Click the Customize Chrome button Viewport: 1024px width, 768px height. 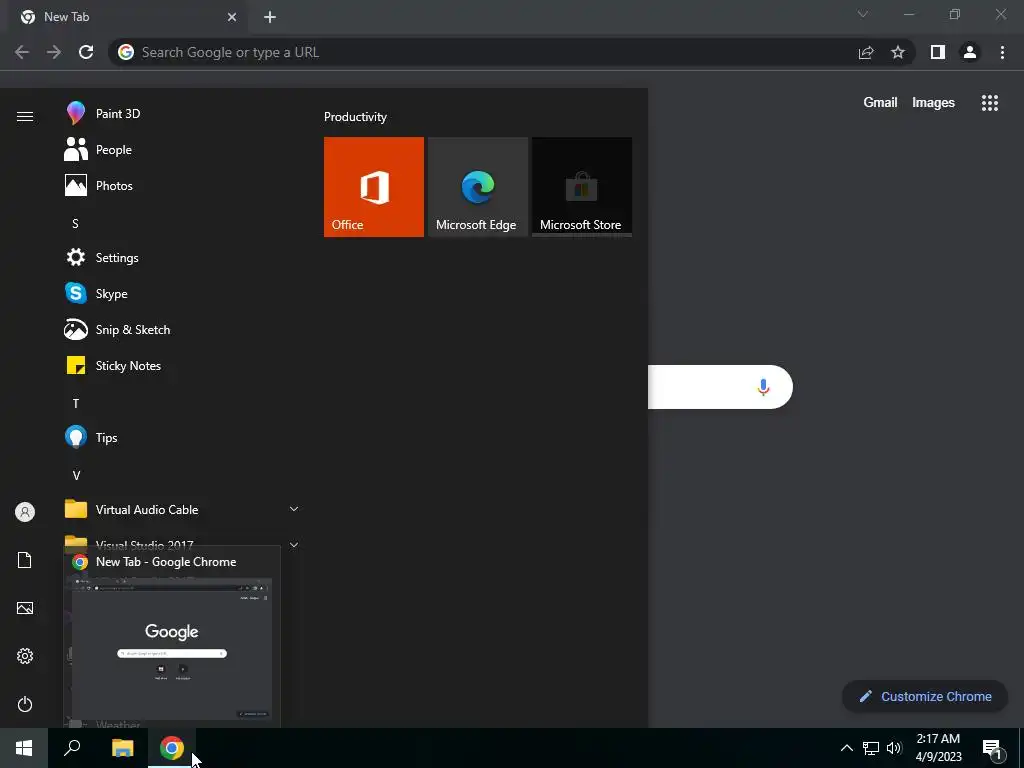coord(925,696)
